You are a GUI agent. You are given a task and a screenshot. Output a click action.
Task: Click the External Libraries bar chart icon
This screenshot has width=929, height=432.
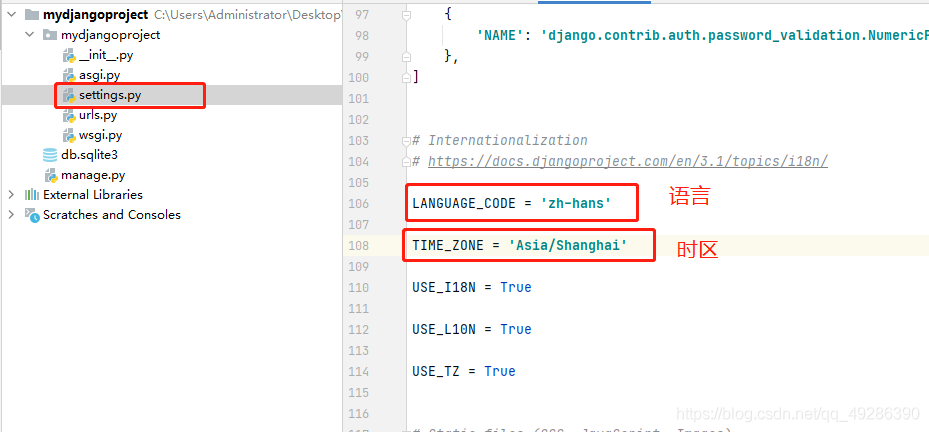(x=32, y=195)
